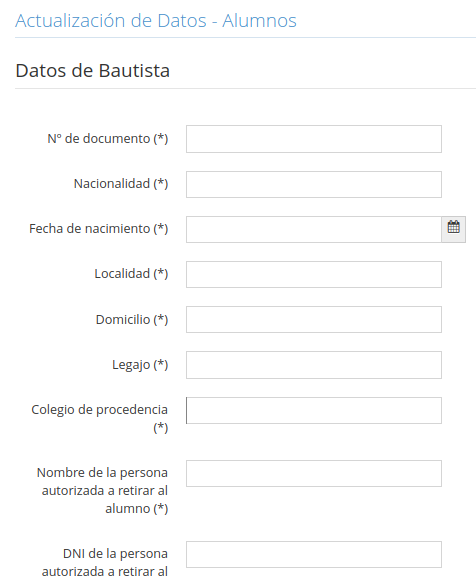Click the Domicilio (*) label
This screenshot has height=582, width=476.
click(x=132, y=319)
